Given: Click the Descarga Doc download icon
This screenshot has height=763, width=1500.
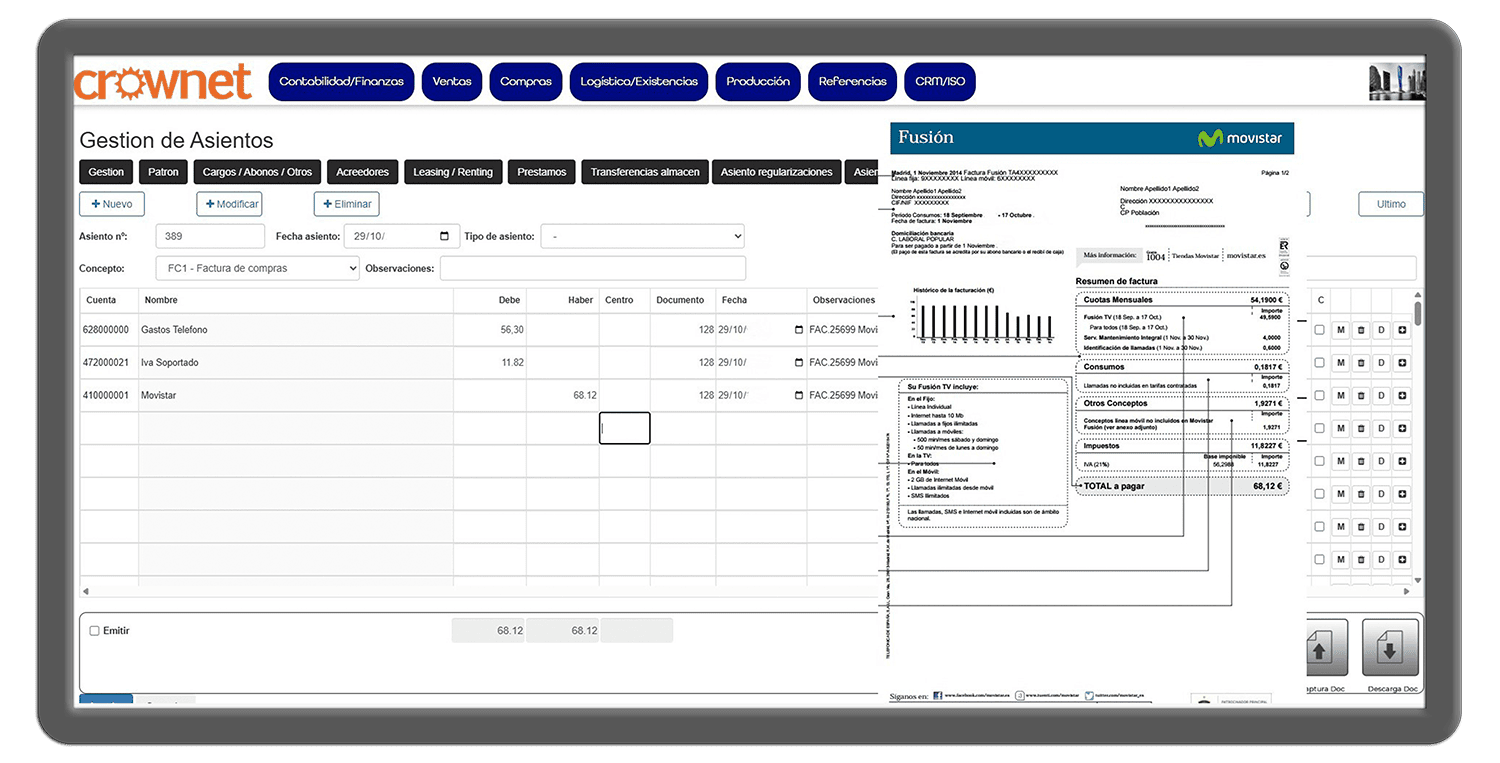Looking at the screenshot, I should pos(1390,649).
